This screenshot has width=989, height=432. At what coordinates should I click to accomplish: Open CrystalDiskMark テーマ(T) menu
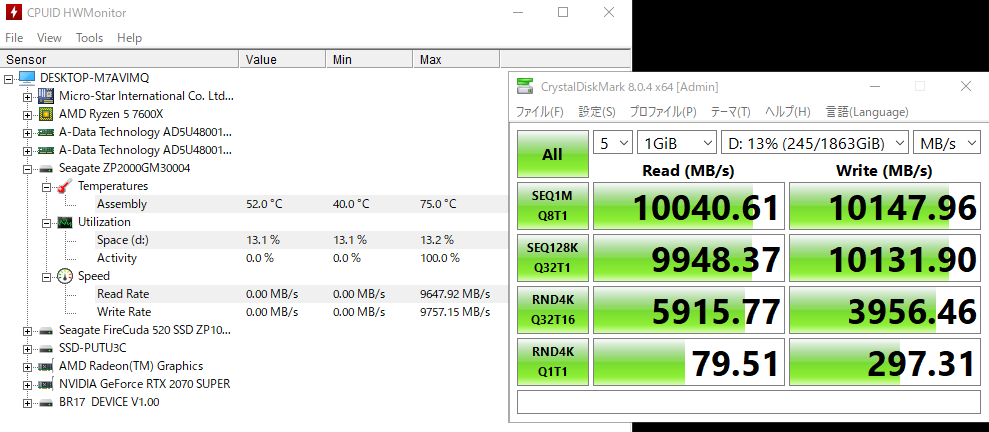[730, 112]
